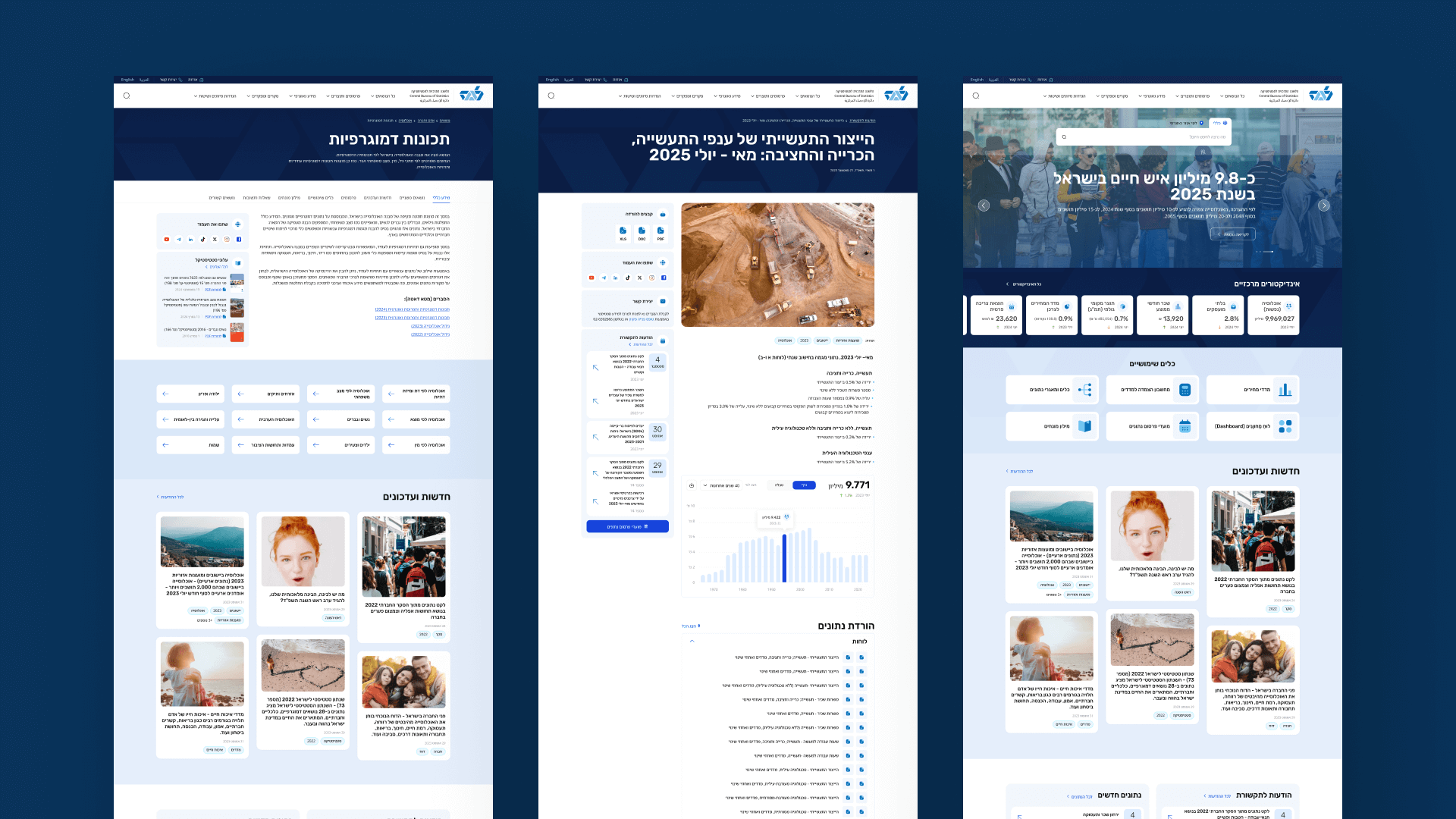Open the quarry aerial photo on industrial page
This screenshot has width=1456, height=819.
[x=777, y=265]
